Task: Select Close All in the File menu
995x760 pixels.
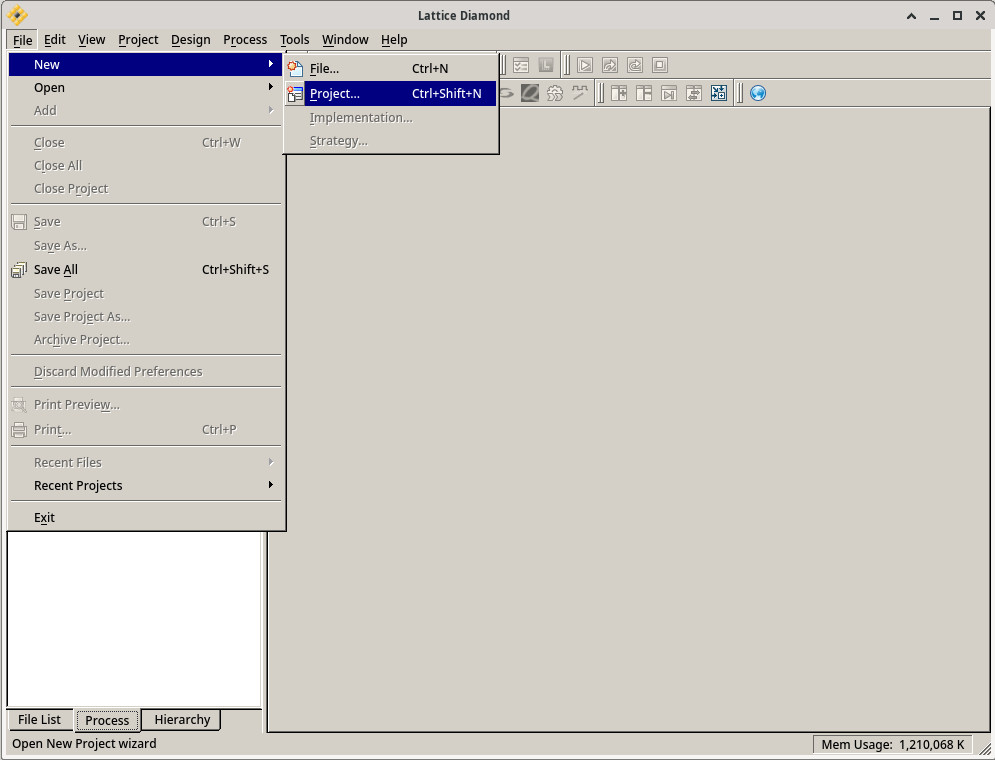Action: tap(145, 166)
